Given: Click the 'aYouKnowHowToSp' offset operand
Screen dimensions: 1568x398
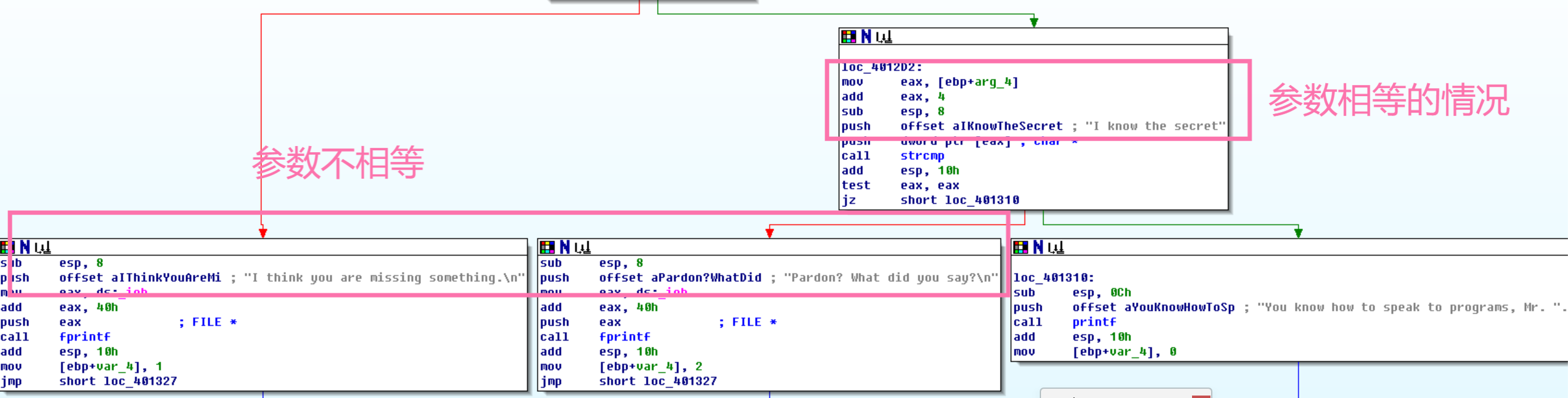Looking at the screenshot, I should [1180, 307].
